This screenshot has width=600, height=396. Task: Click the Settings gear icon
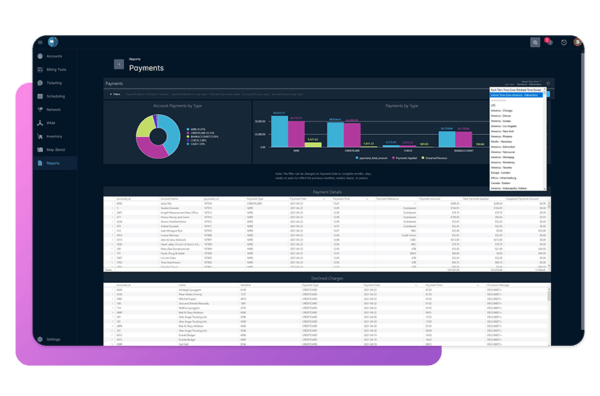point(40,339)
